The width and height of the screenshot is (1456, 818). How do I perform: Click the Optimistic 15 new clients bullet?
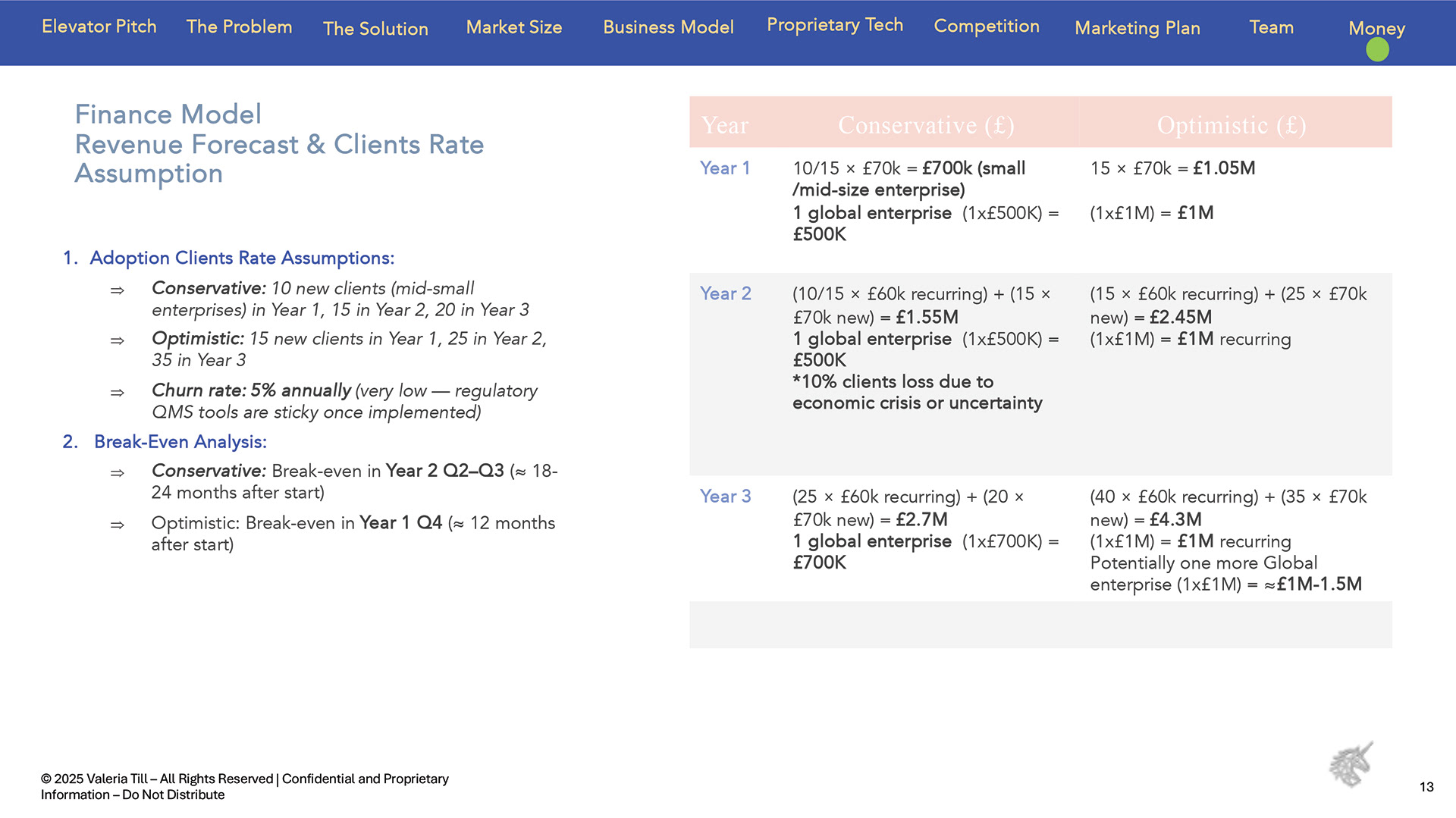coord(349,349)
